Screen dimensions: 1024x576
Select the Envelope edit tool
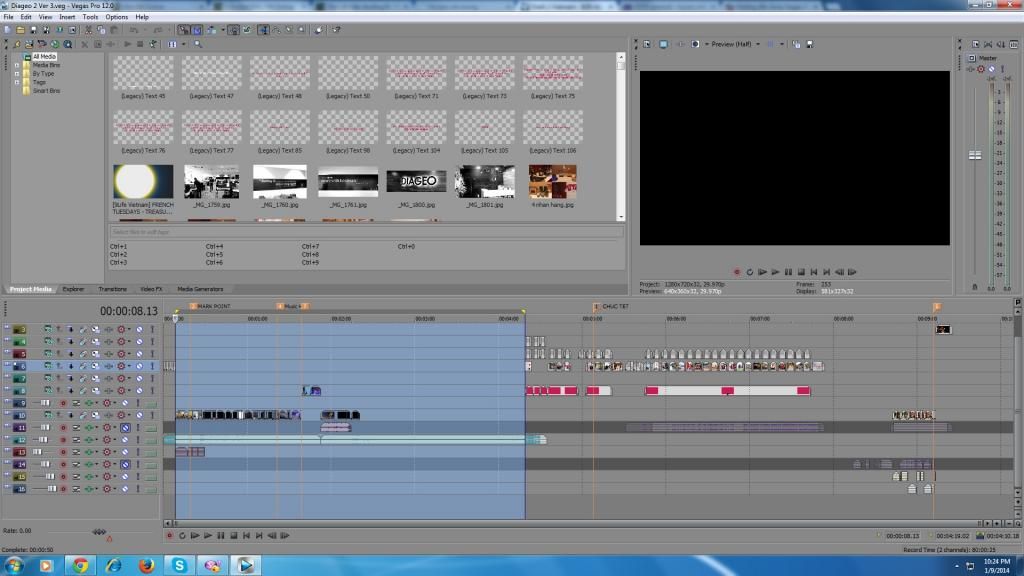pyautogui.click(x=276, y=30)
